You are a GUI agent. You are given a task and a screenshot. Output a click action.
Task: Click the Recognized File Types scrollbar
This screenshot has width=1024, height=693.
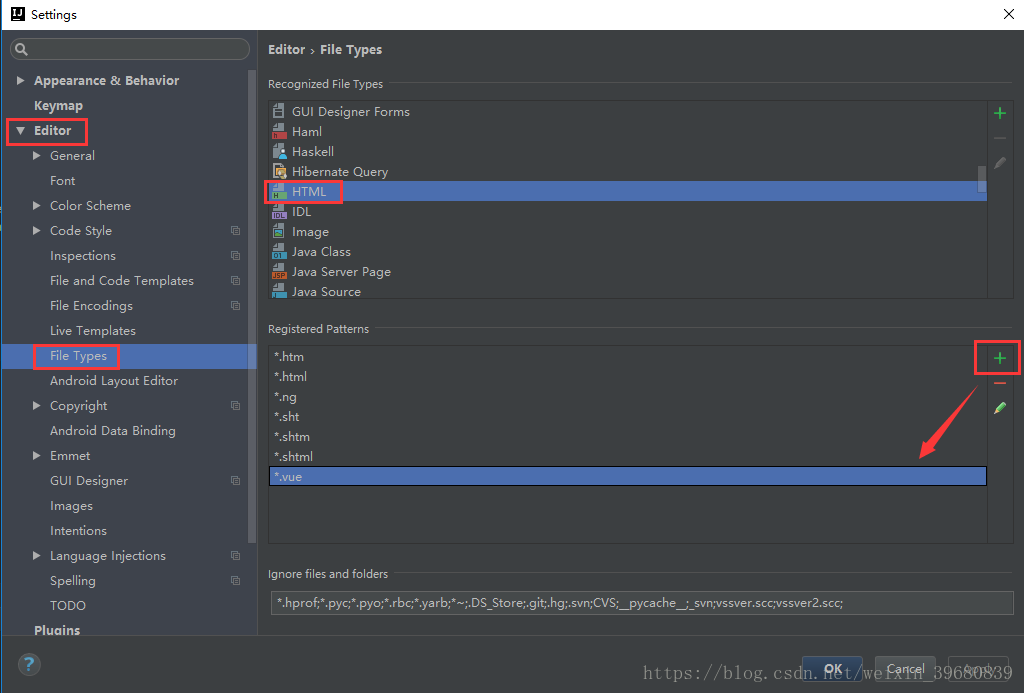[x=982, y=179]
